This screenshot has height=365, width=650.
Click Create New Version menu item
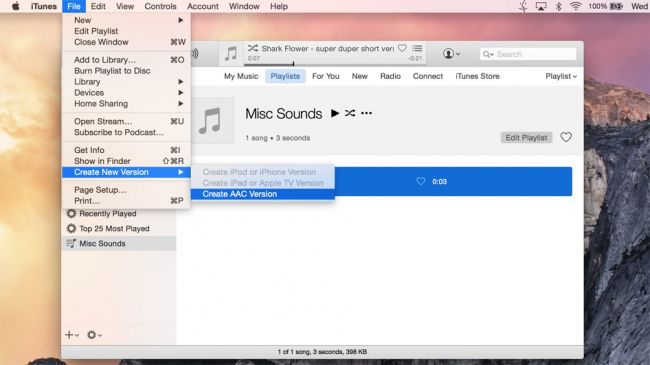tap(126, 172)
